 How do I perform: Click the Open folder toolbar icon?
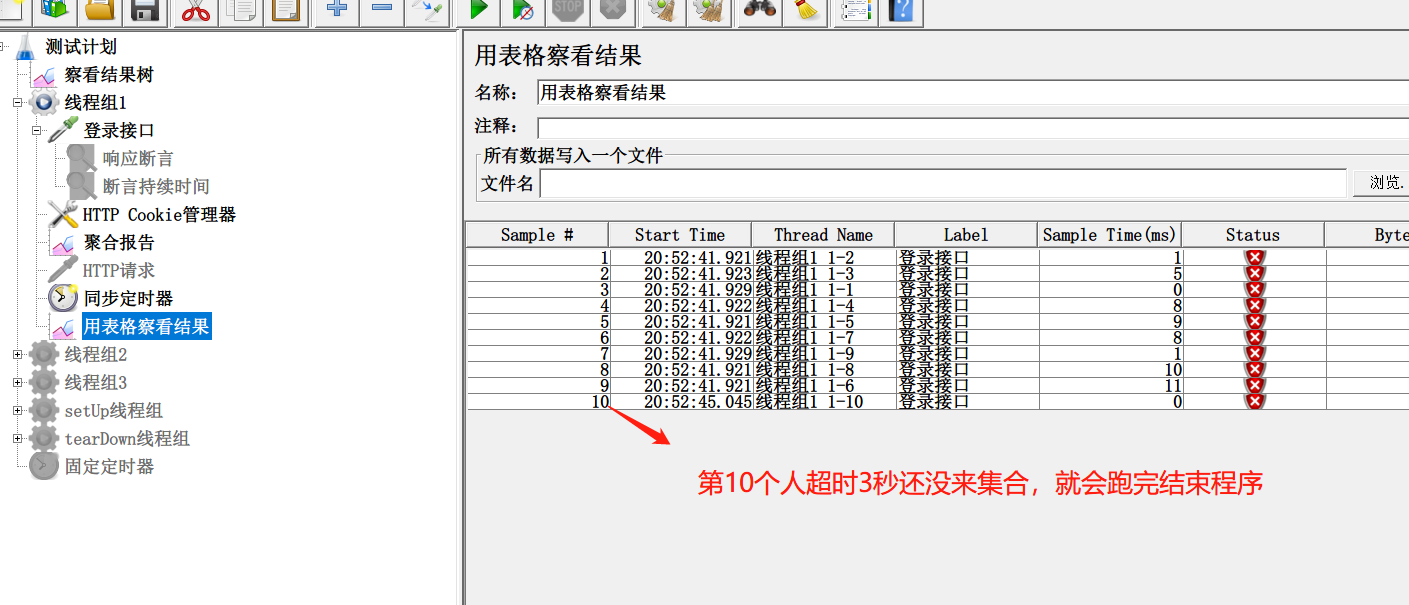pyautogui.click(x=99, y=11)
